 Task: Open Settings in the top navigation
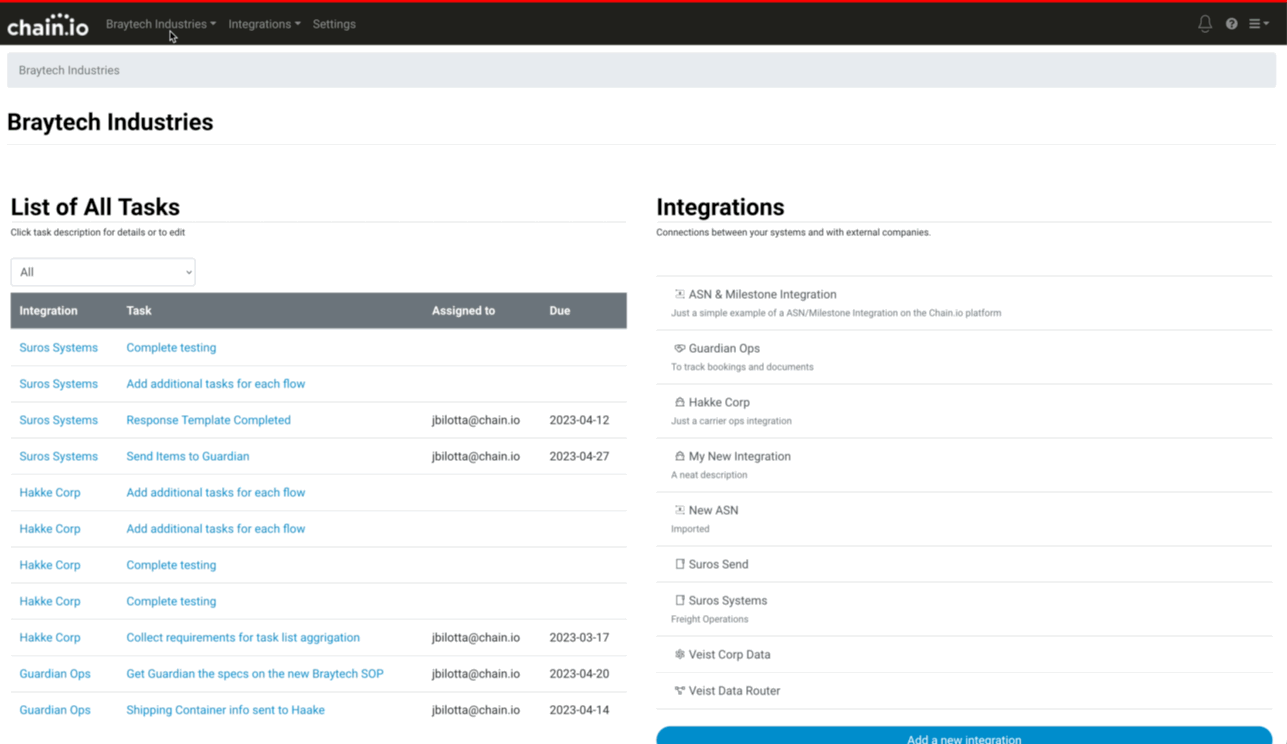[x=334, y=24]
